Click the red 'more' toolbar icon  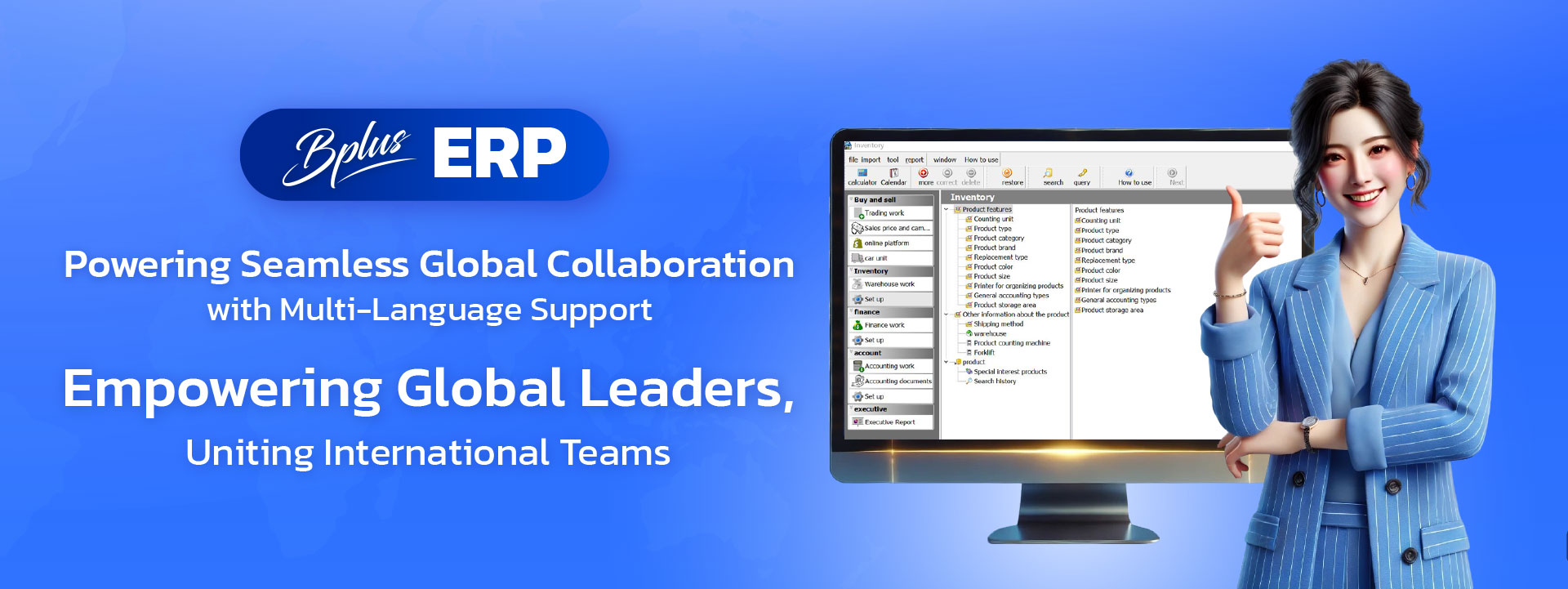point(924,173)
